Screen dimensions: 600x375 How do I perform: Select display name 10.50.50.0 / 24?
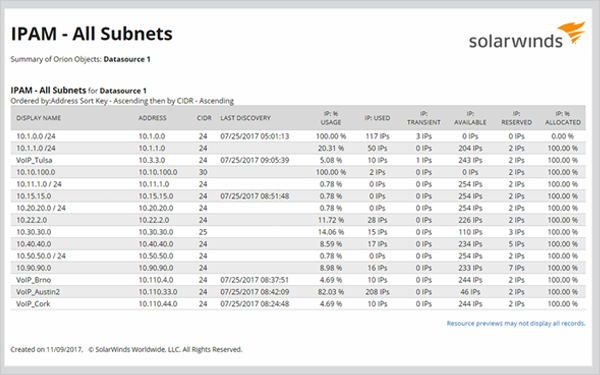[41, 256]
